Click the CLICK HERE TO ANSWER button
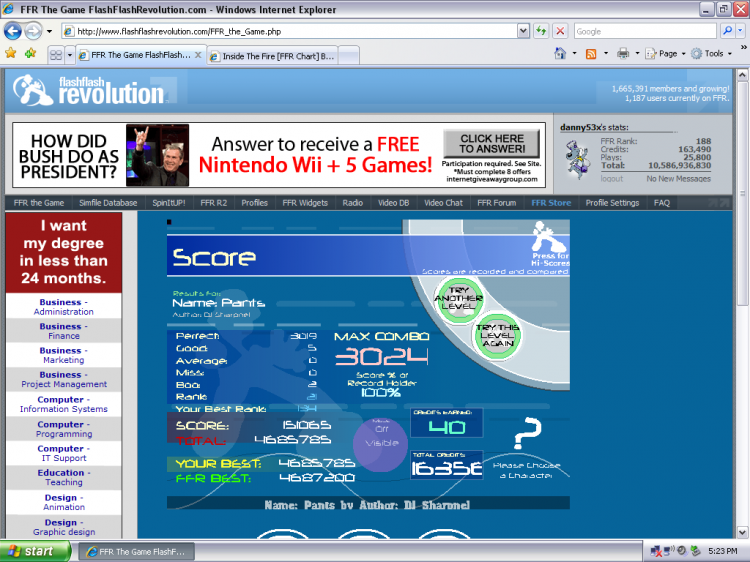The width and height of the screenshot is (750, 562). tap(492, 144)
